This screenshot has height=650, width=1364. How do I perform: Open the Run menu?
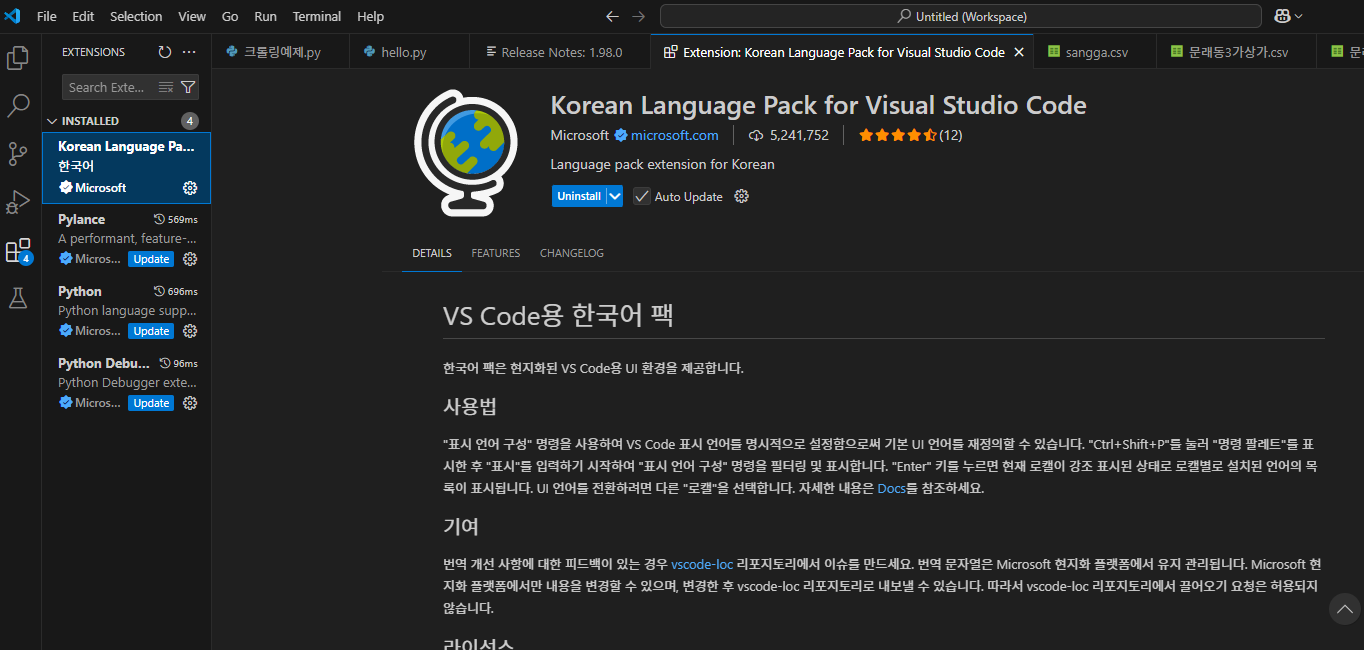point(265,16)
